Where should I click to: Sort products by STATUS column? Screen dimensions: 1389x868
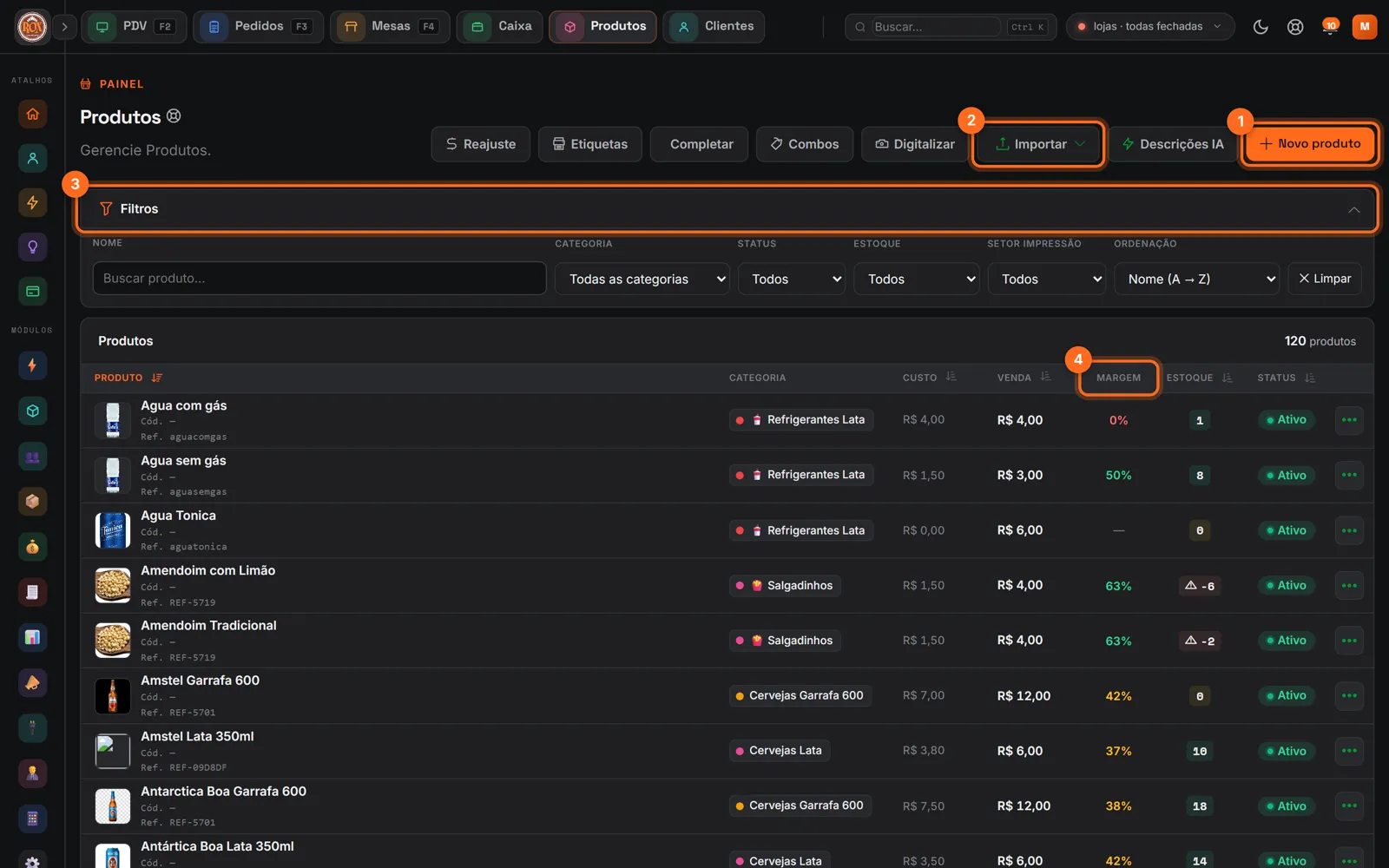[x=1310, y=378]
